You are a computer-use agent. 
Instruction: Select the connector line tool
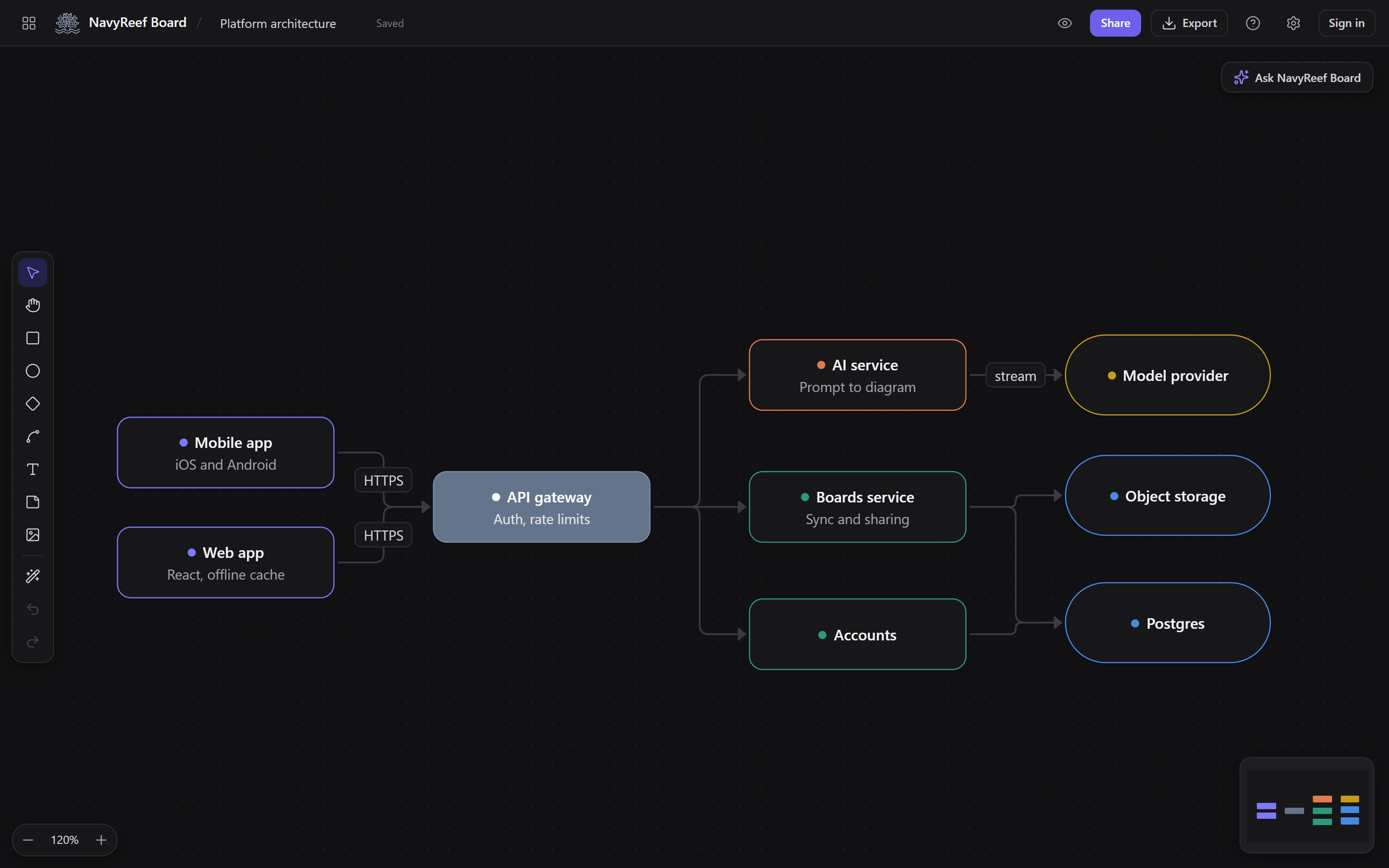pyautogui.click(x=33, y=436)
